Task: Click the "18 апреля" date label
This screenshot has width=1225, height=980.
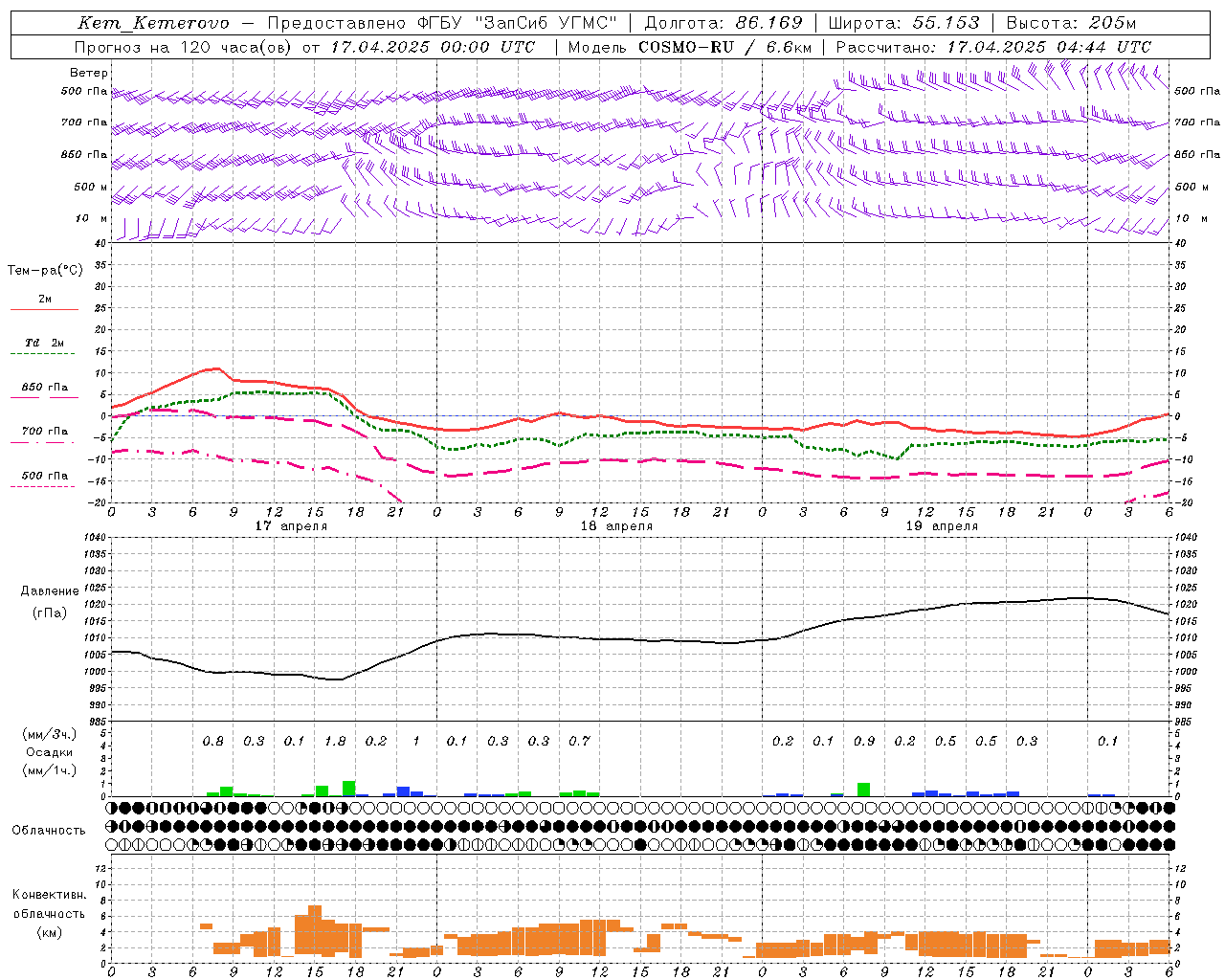Action: [x=616, y=526]
